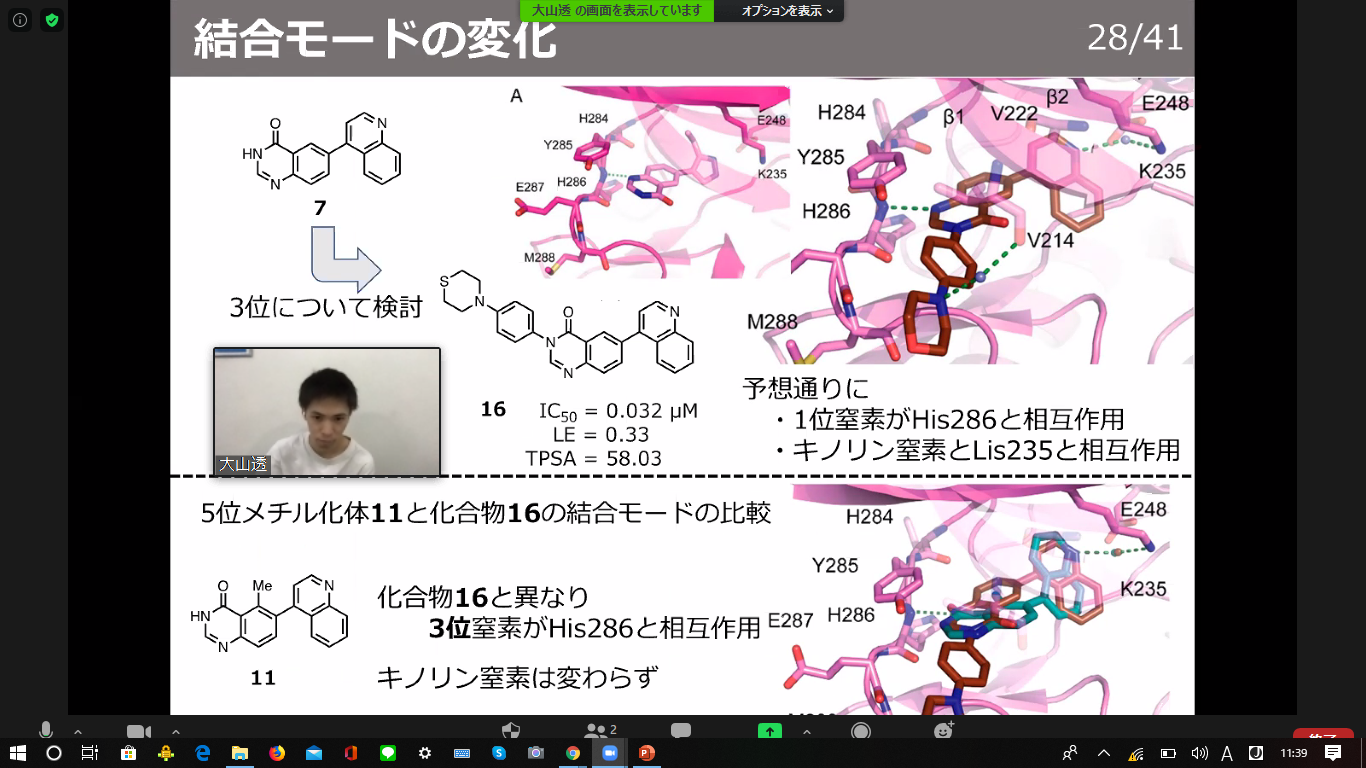Click the 予想通りに text
This screenshot has height=768, width=1366.
click(806, 388)
